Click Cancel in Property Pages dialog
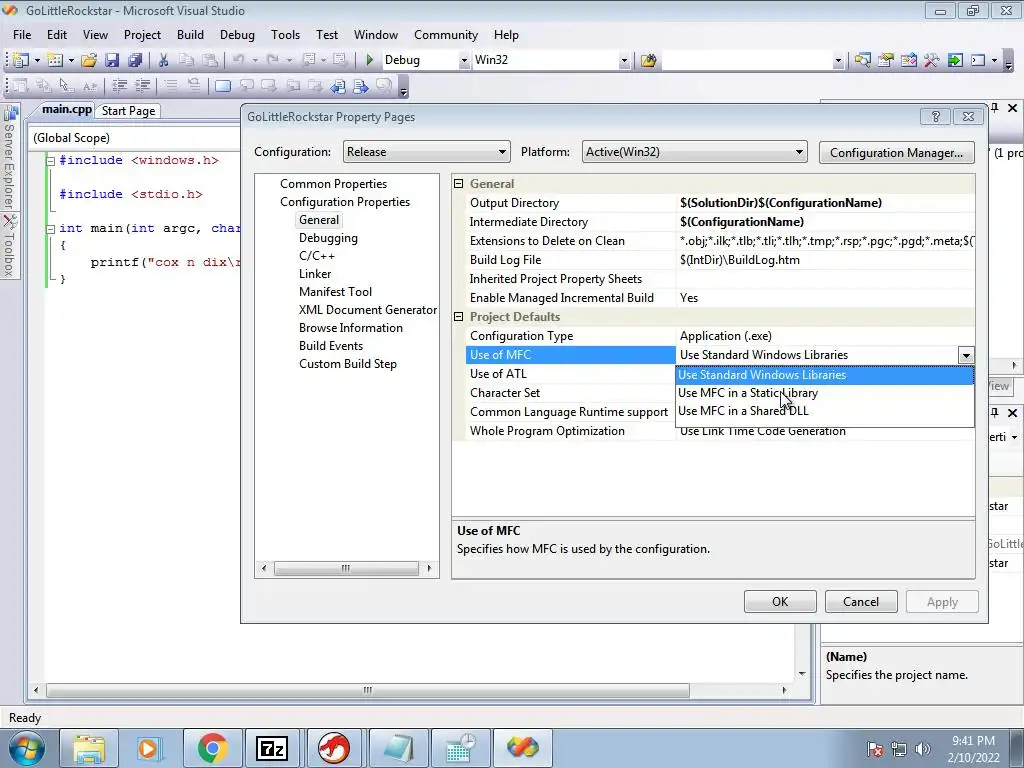The width and height of the screenshot is (1024, 768). [x=861, y=601]
